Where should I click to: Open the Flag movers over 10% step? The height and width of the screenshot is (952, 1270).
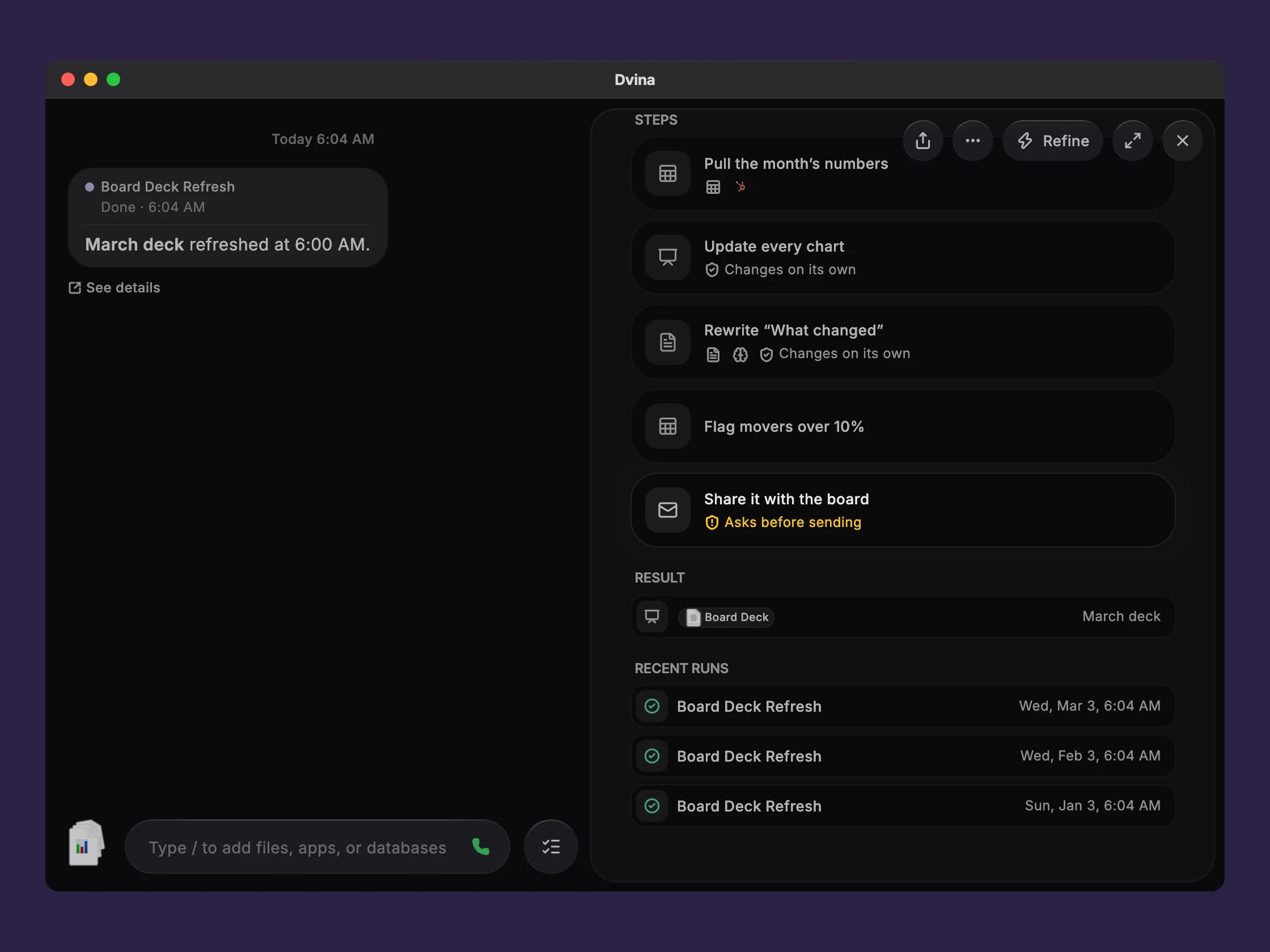pos(903,426)
